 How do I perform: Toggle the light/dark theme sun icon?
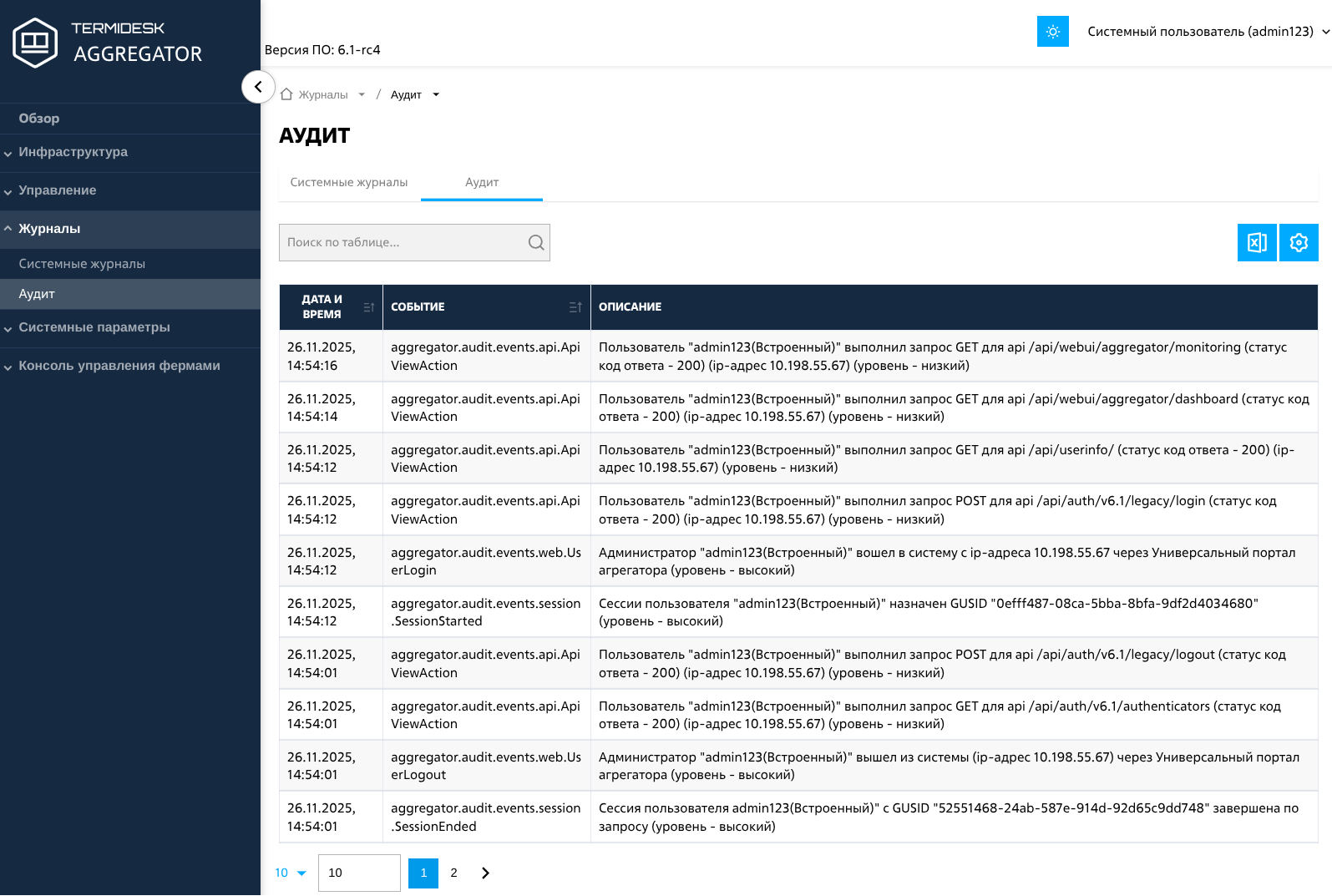pos(1052,32)
